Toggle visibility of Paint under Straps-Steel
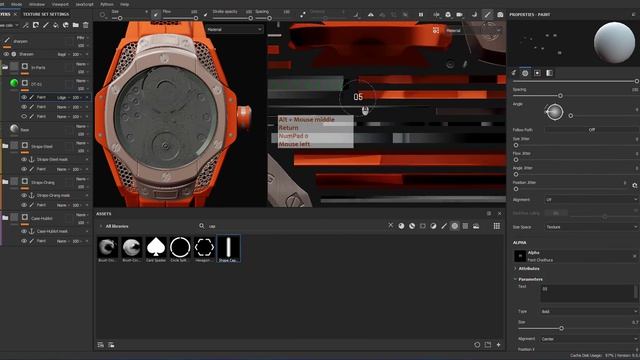Screen dimensions: 640x360 [x=24, y=169]
